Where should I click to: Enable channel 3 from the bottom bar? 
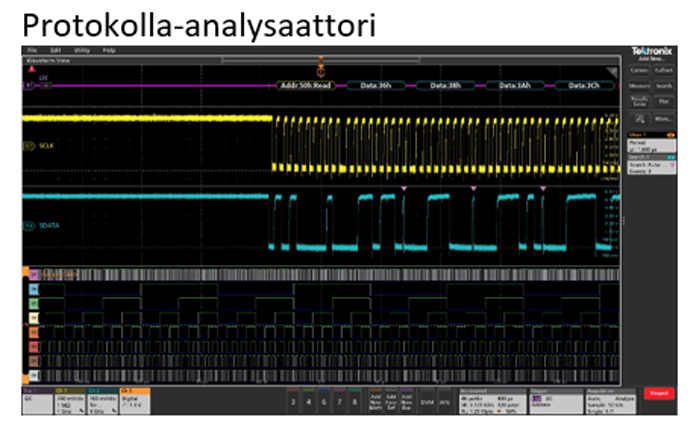pos(292,400)
